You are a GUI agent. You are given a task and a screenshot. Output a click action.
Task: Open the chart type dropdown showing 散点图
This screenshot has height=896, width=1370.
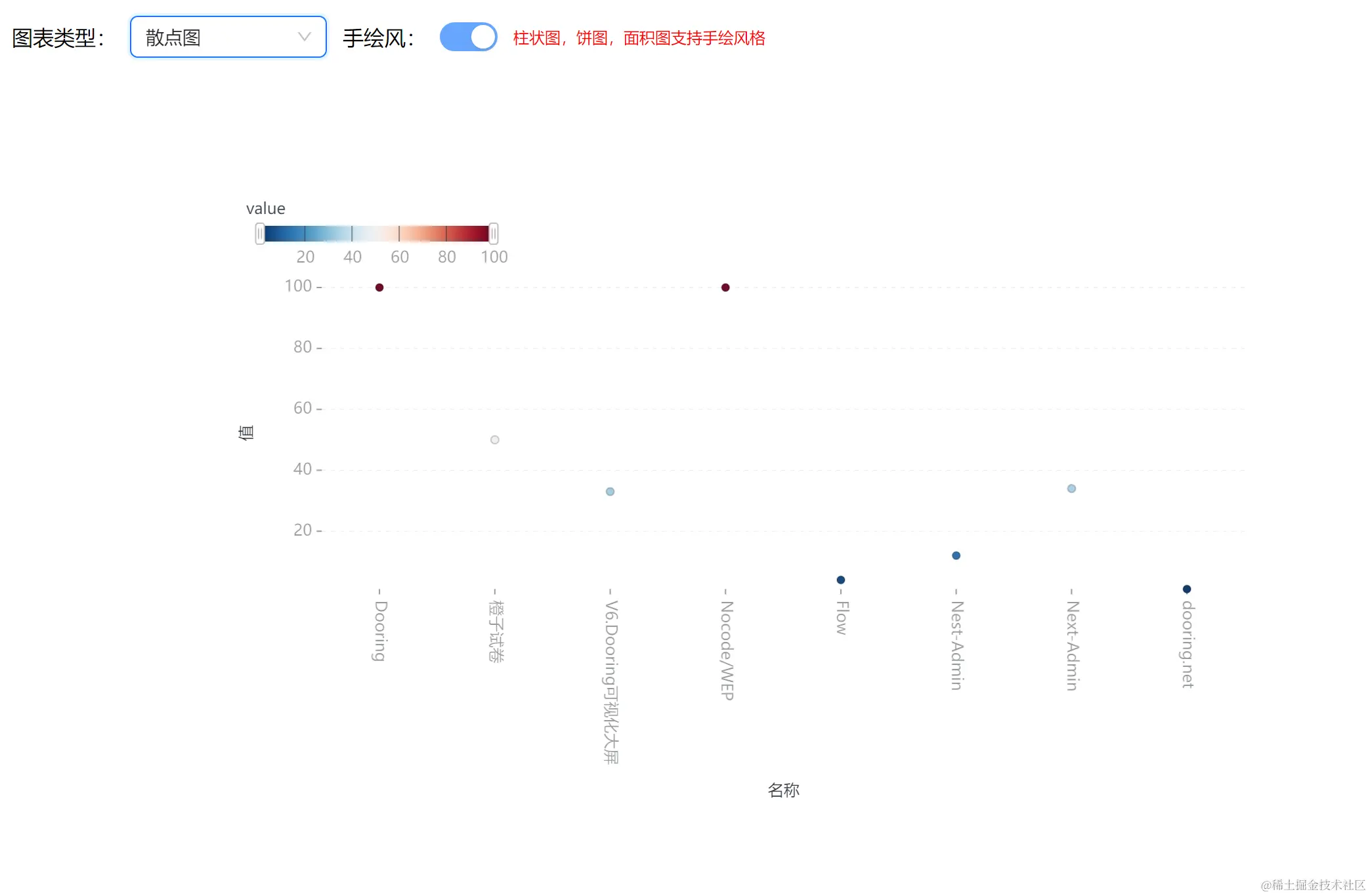coord(227,37)
